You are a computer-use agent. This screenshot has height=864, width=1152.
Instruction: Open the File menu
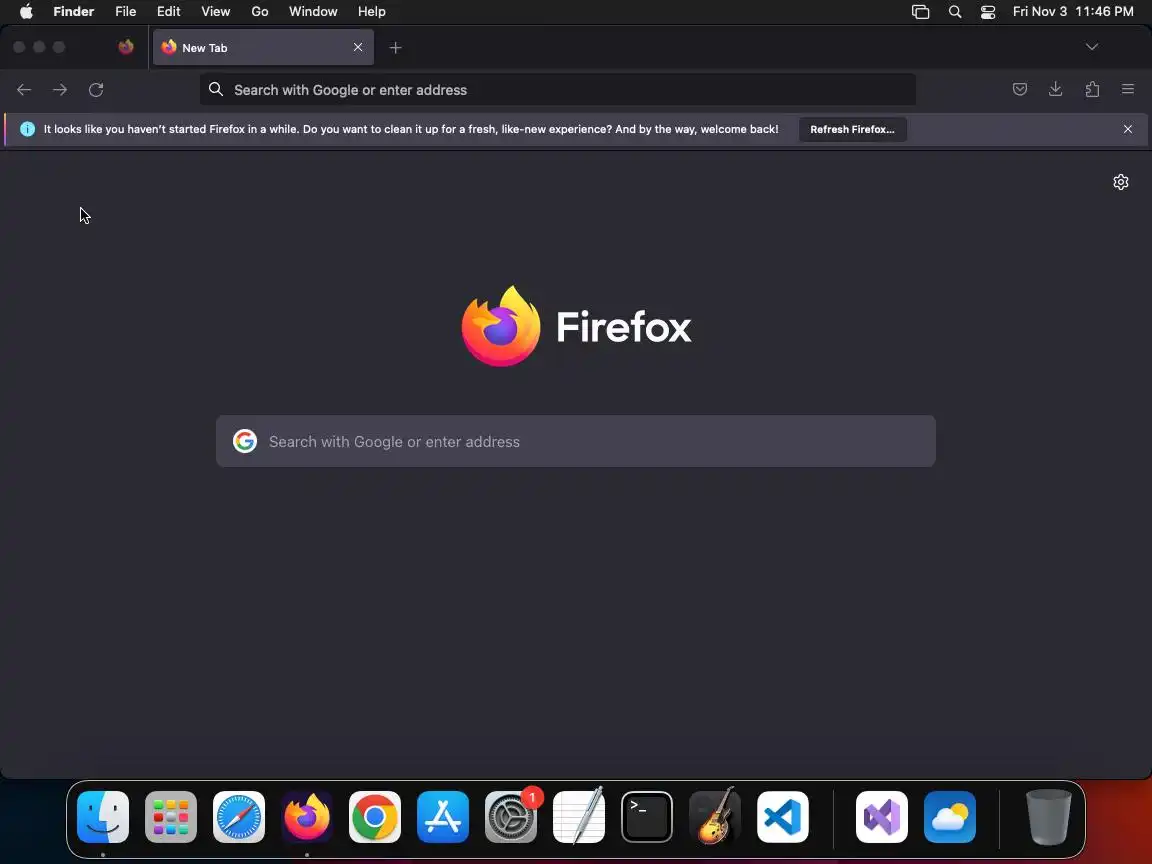click(126, 11)
